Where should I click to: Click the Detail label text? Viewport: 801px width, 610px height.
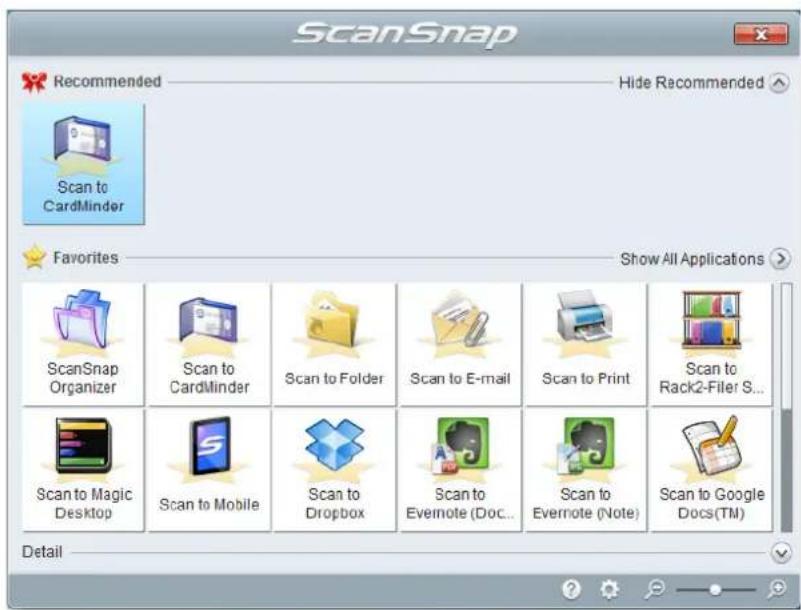click(42, 552)
